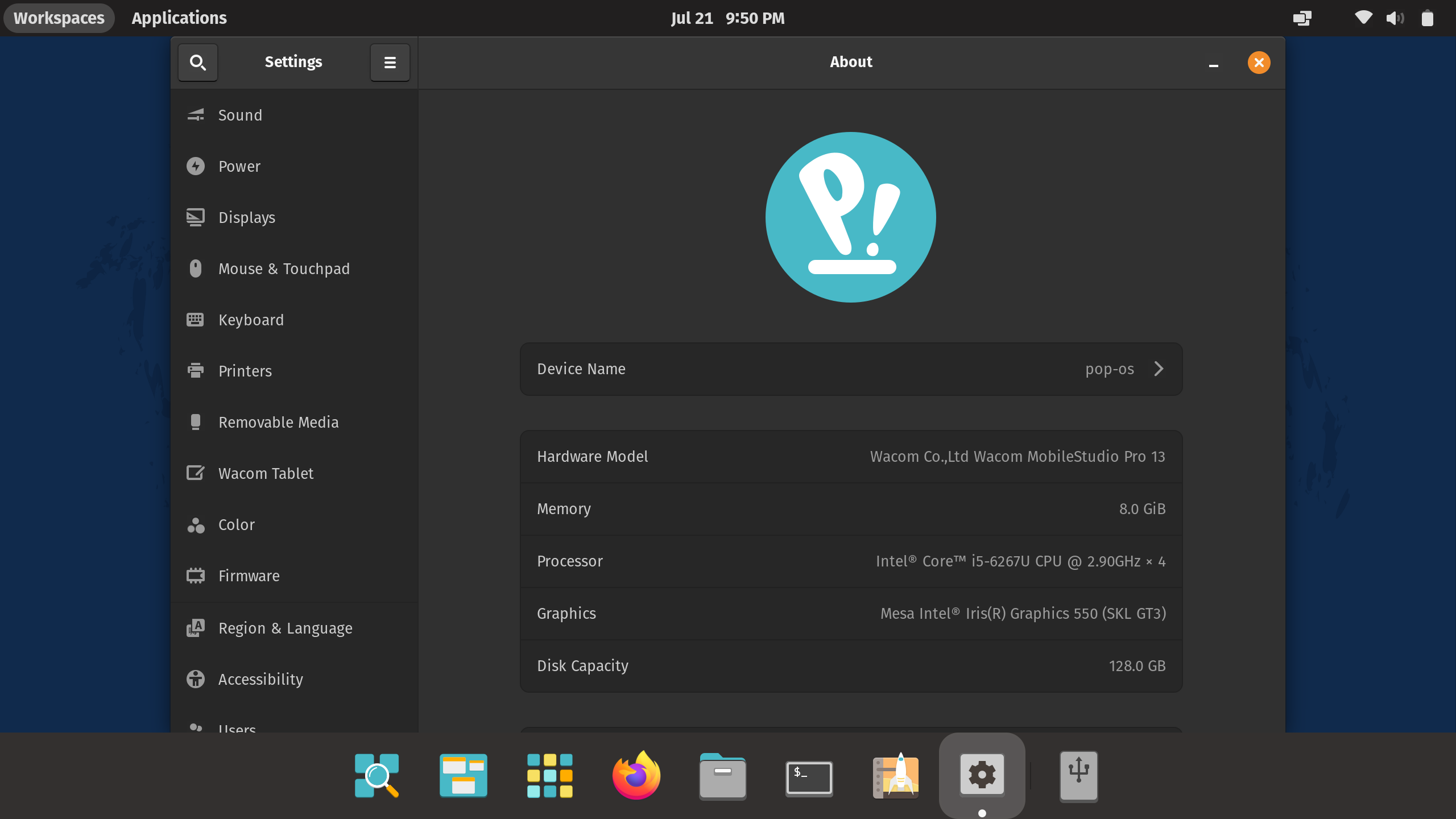
Task: Click the Workspaces button in top bar
Action: tap(59, 18)
